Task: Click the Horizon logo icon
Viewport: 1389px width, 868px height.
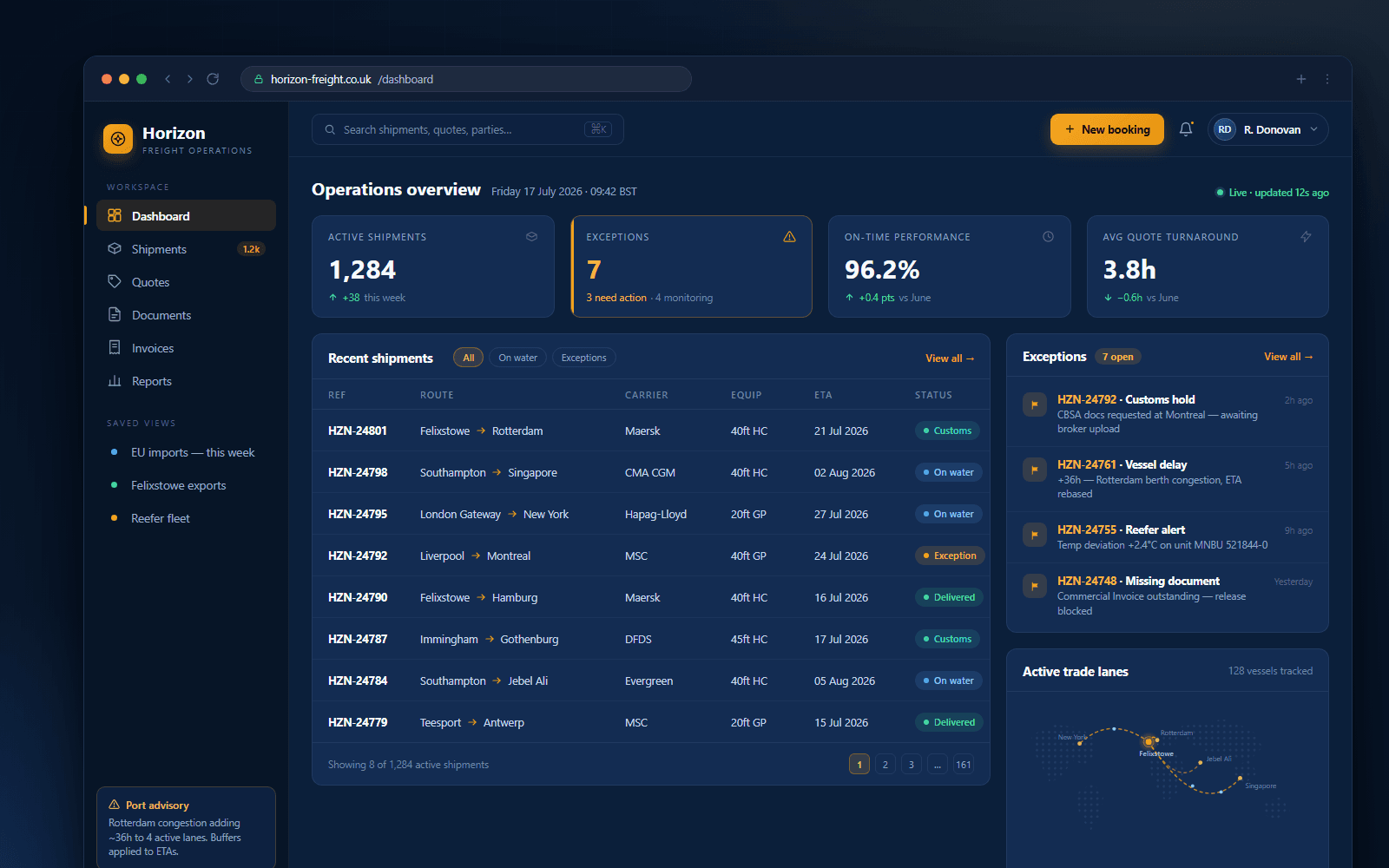Action: click(x=118, y=139)
